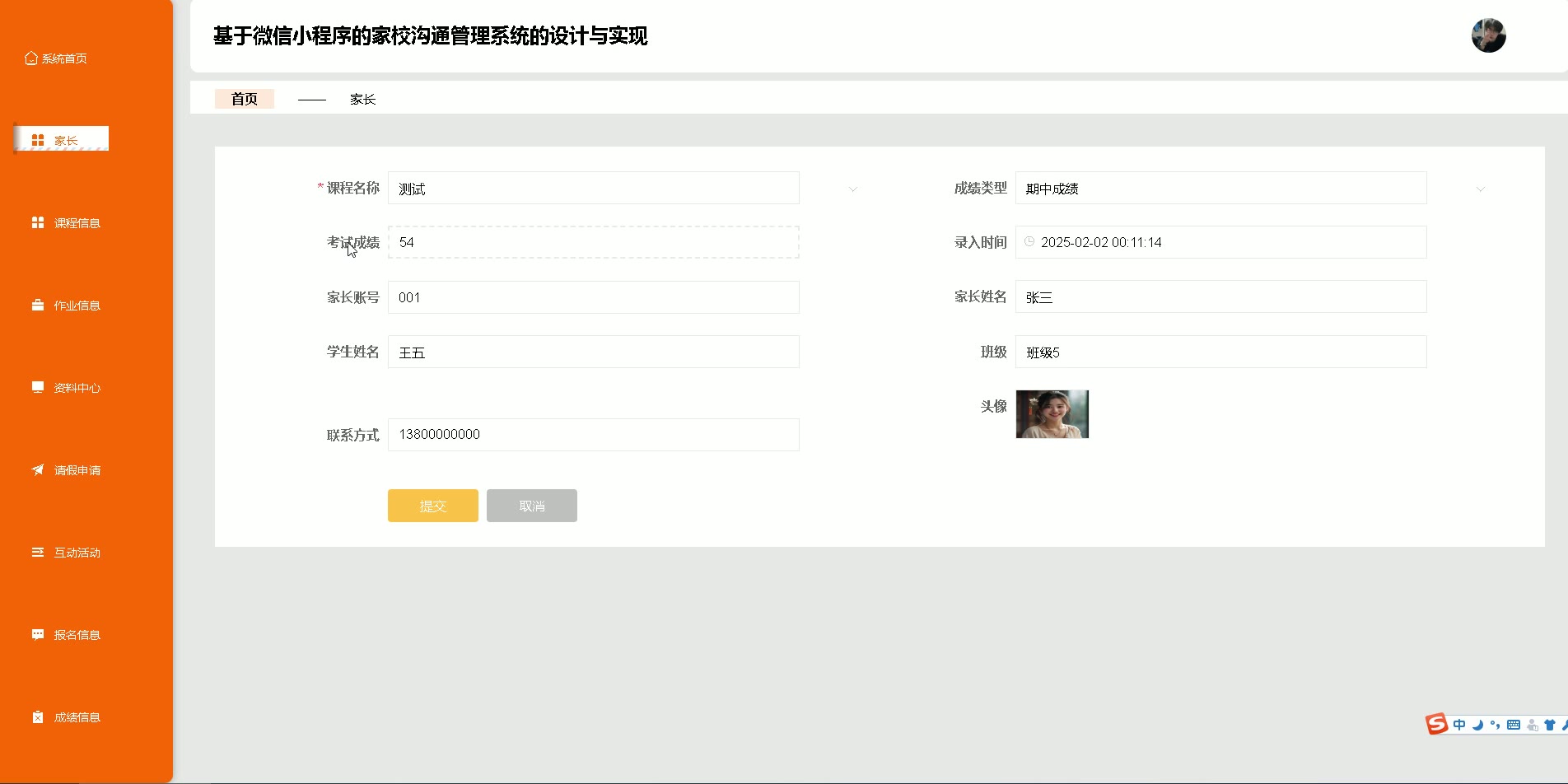1568x784 pixels.
Task: Focus the 考试成绩 input showing 54
Action: [x=594, y=242]
